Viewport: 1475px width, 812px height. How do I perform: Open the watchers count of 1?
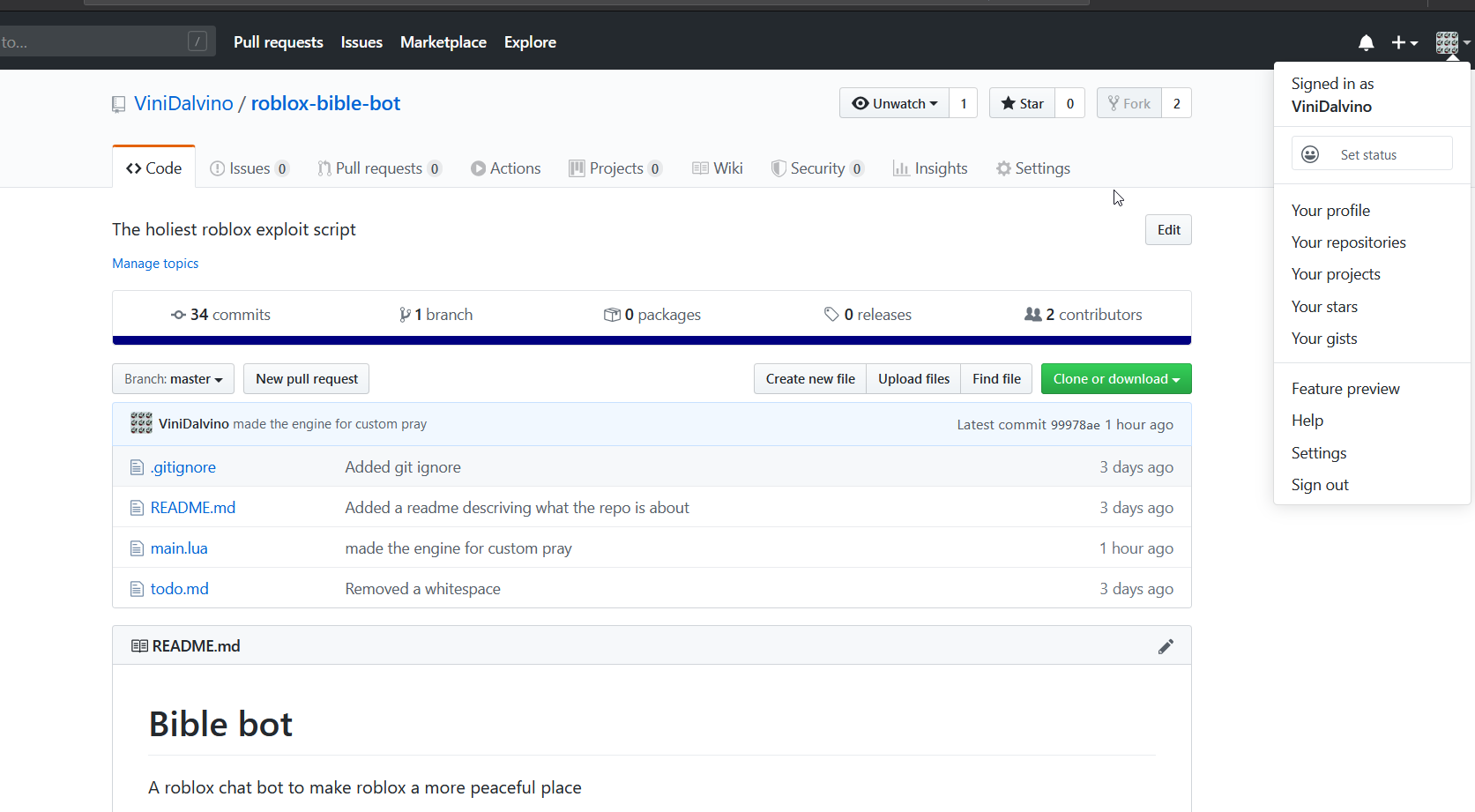pos(964,103)
